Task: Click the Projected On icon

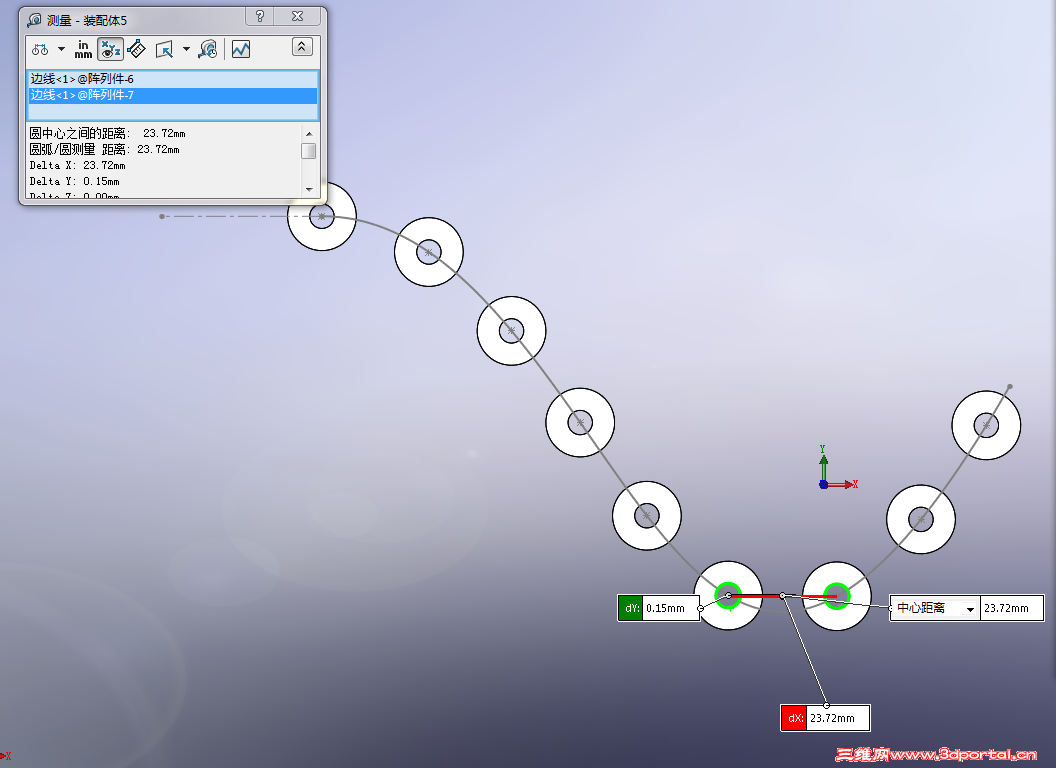Action: (164, 49)
